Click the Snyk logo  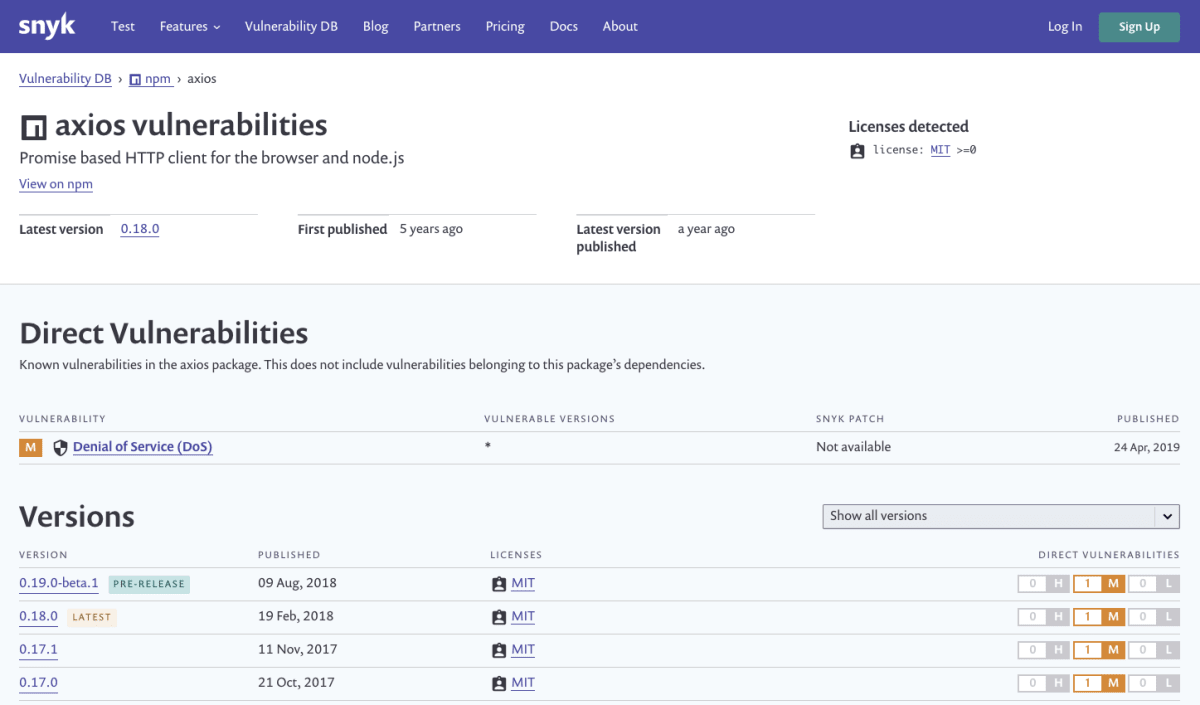click(x=47, y=26)
